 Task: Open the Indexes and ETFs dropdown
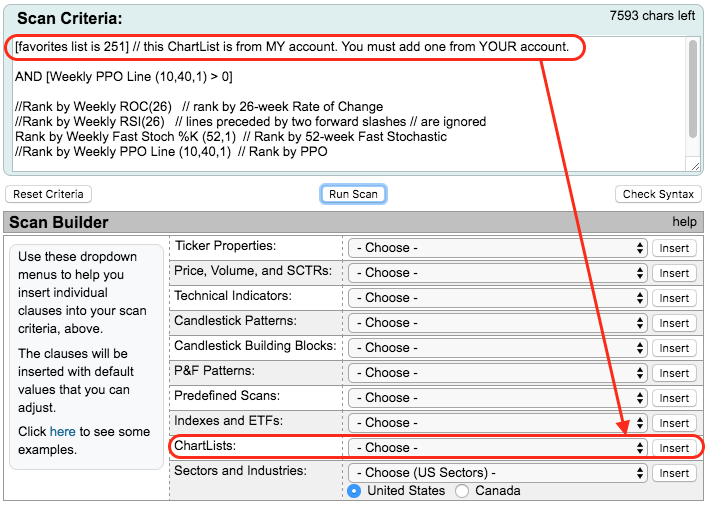pyautogui.click(x=497, y=422)
